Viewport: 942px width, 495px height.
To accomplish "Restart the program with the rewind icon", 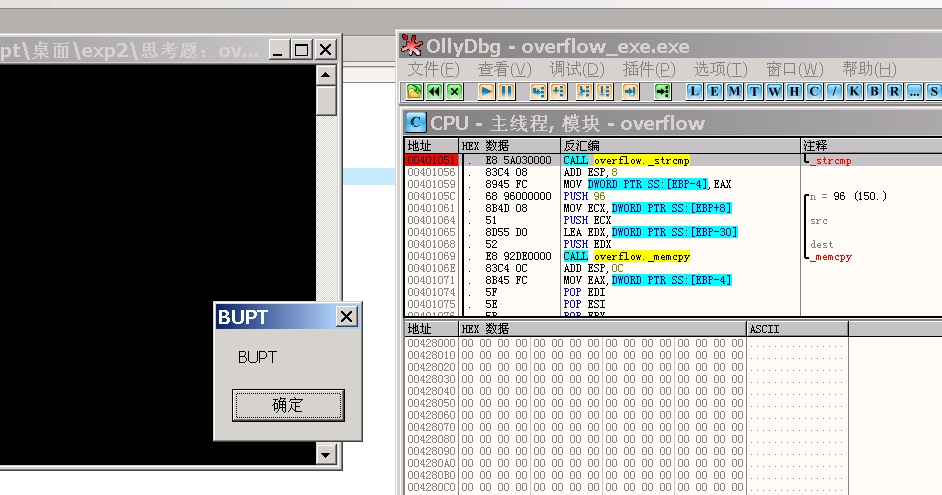I will click(434, 91).
